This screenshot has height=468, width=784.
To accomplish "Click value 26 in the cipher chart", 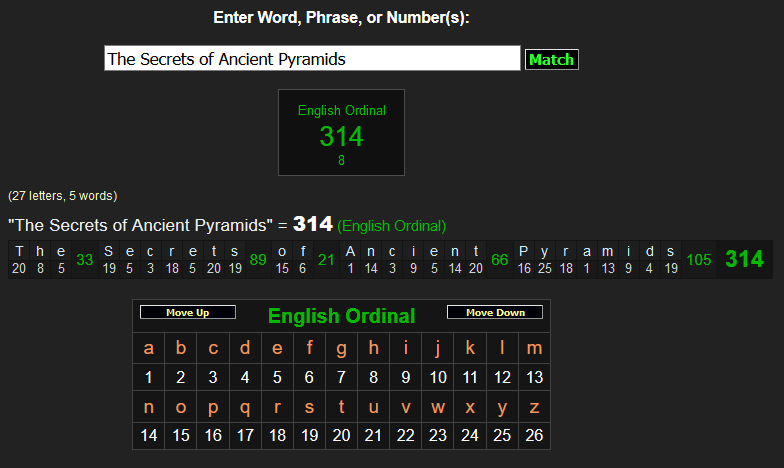I will click(534, 436).
